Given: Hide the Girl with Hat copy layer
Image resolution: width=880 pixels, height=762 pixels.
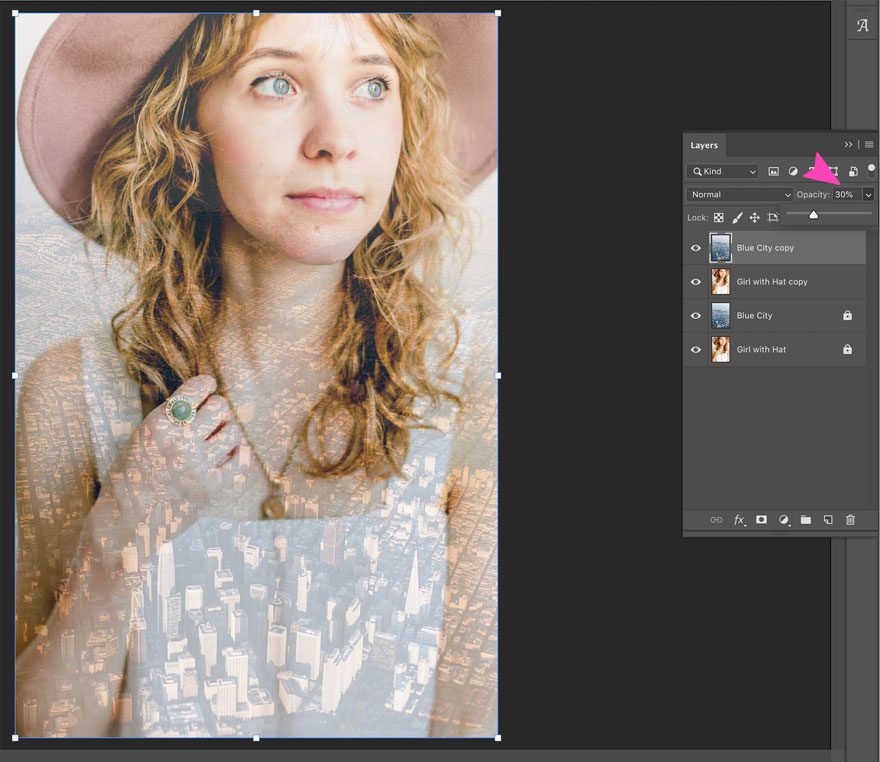Looking at the screenshot, I should pos(695,281).
